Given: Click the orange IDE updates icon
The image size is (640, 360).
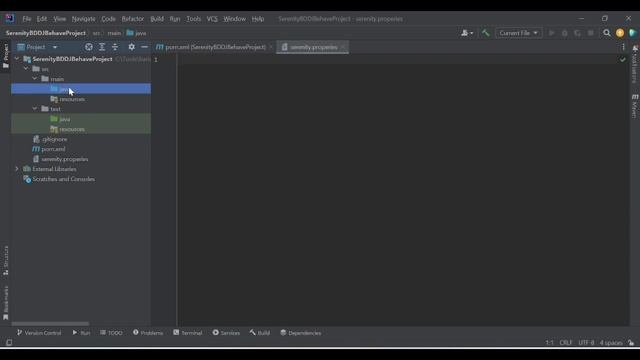Looking at the screenshot, I should (x=620, y=33).
